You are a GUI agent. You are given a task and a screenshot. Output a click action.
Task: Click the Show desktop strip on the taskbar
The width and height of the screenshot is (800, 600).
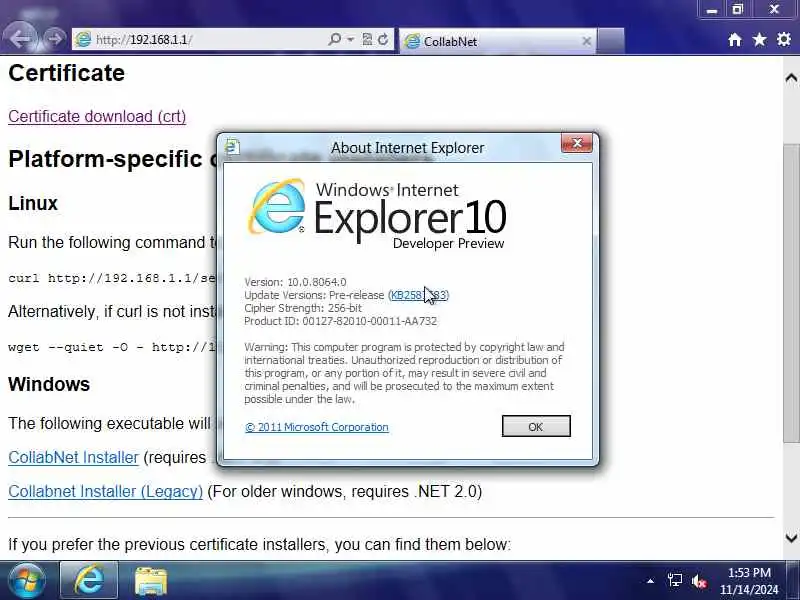[793, 581]
